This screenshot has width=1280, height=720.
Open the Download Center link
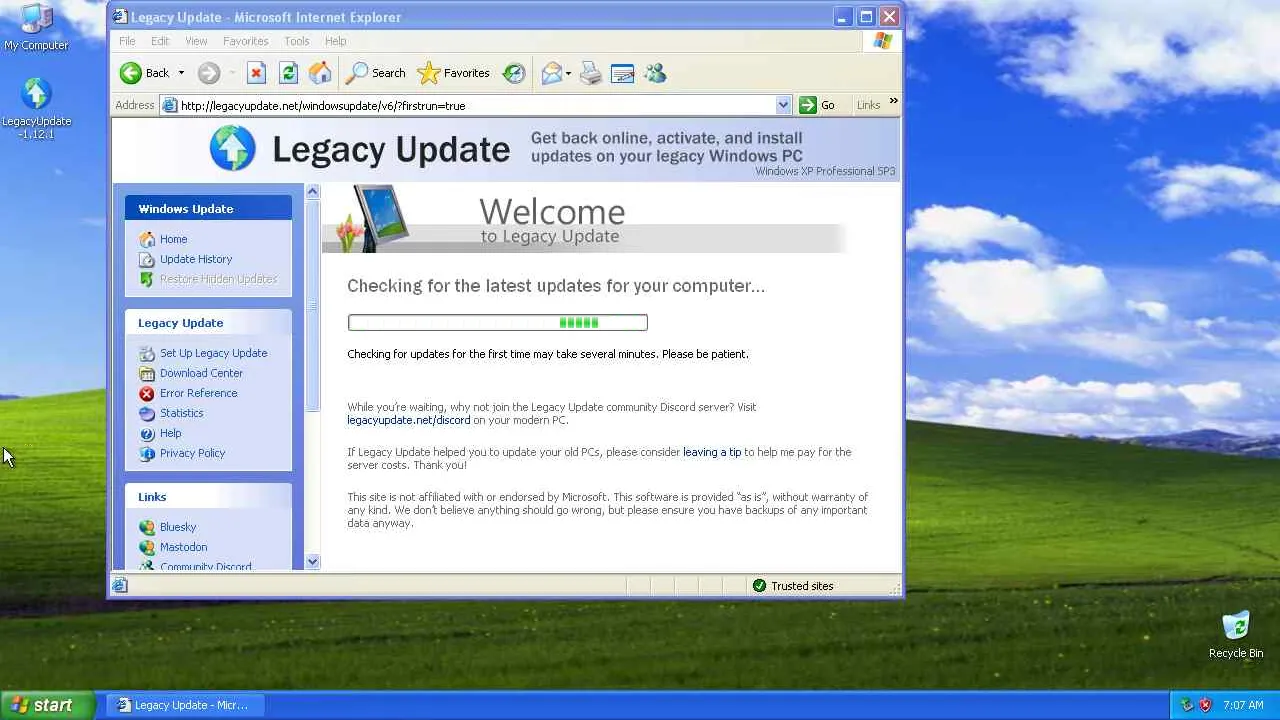(x=201, y=373)
